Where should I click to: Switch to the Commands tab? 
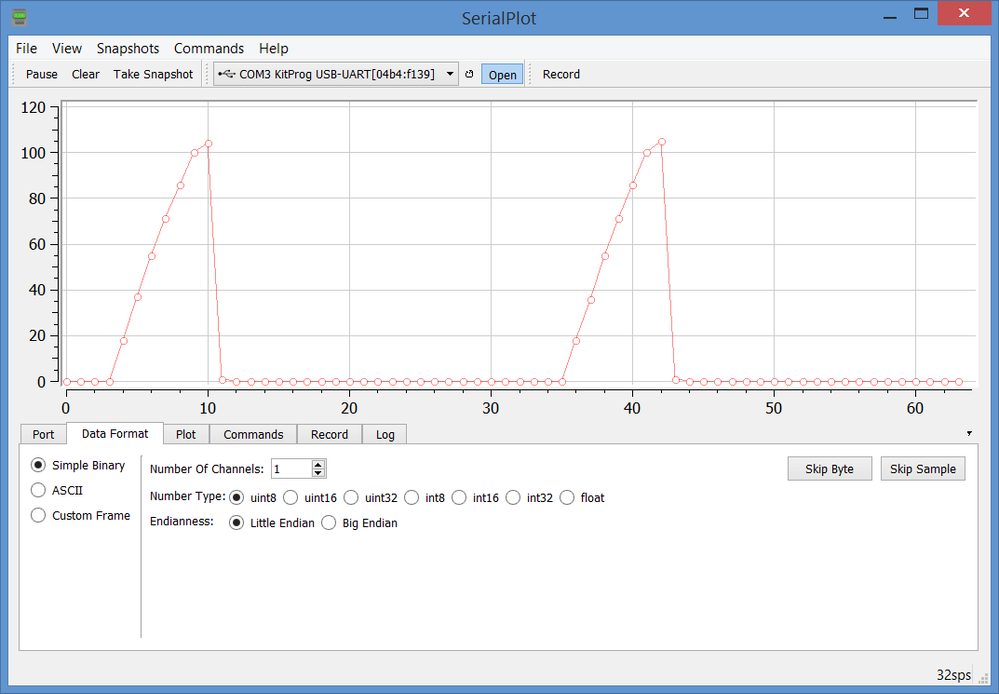pyautogui.click(x=254, y=435)
